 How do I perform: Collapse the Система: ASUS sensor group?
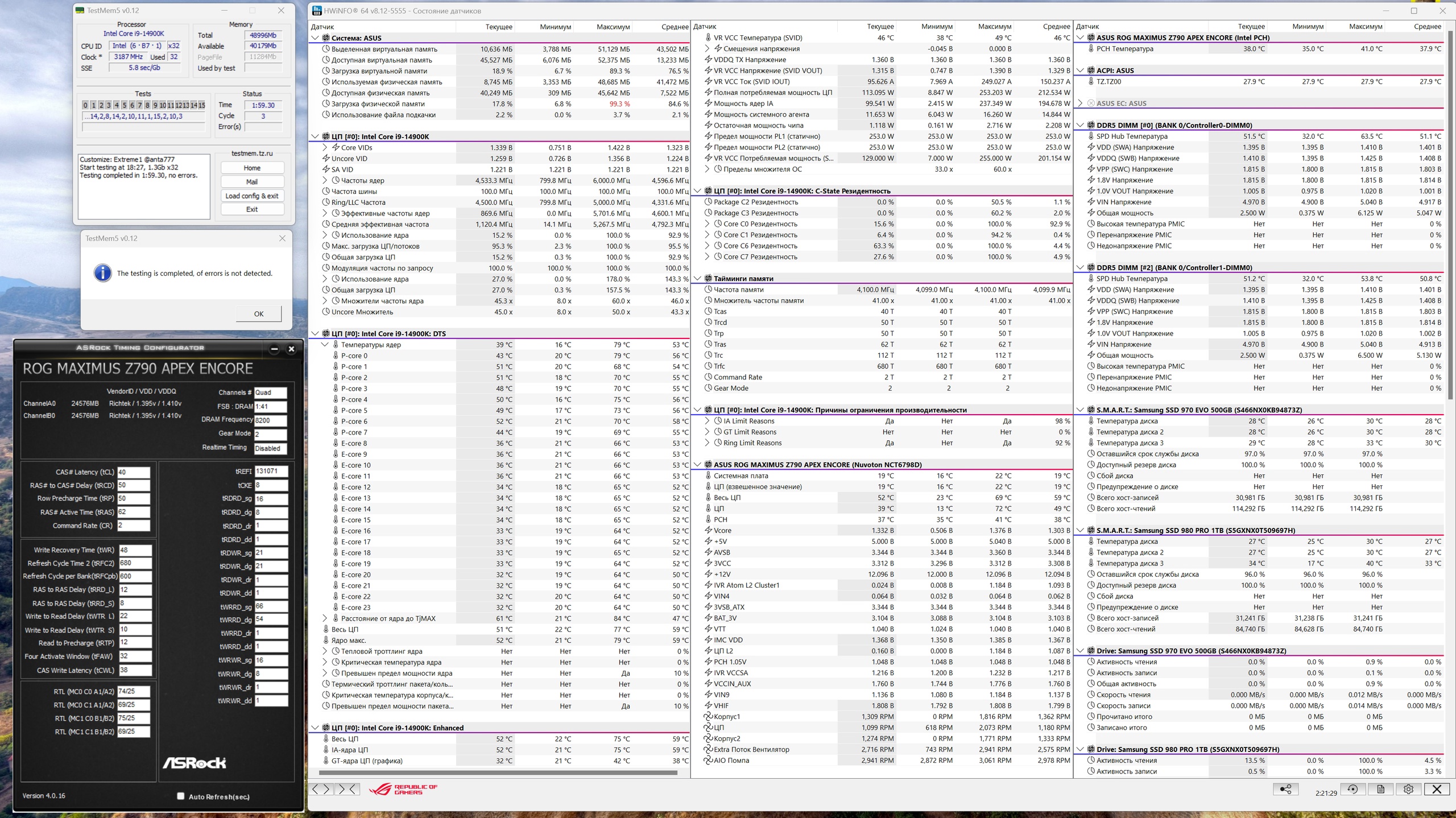coord(315,38)
